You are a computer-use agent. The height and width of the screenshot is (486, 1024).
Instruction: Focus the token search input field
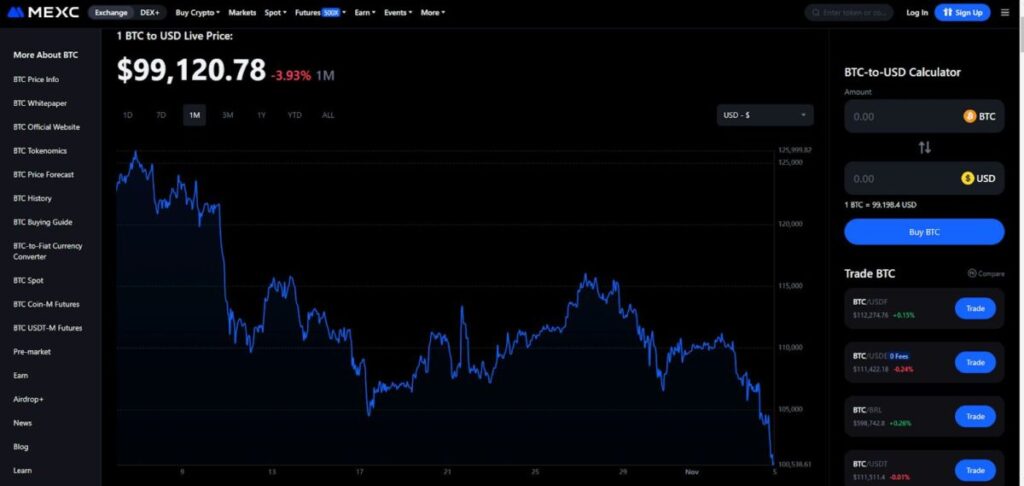(x=849, y=12)
